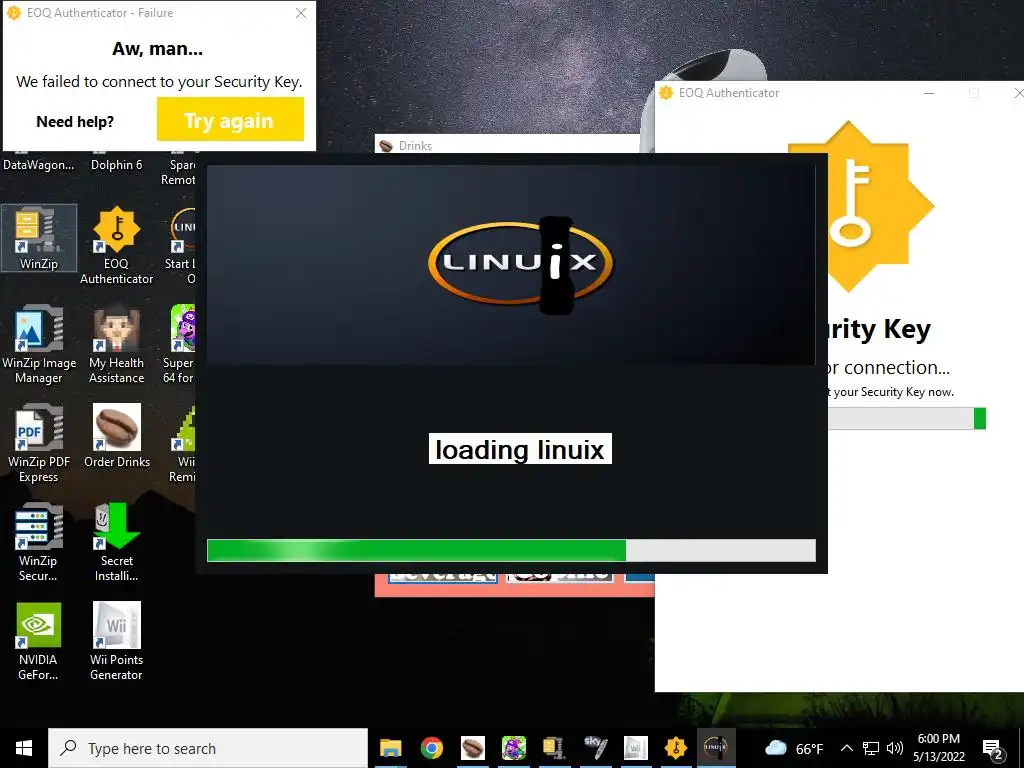Click the loading linuix text label
1024x768 pixels.
pos(520,449)
